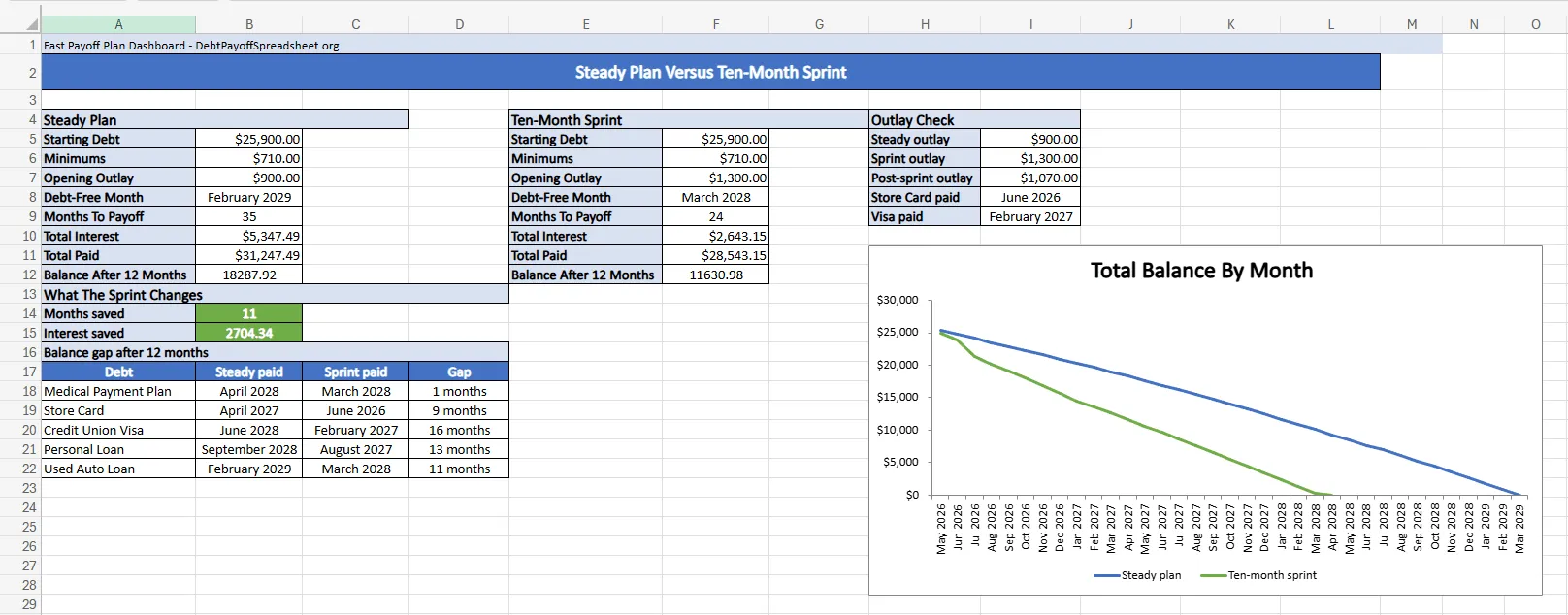Image resolution: width=1568 pixels, height=615 pixels.
Task: Select the 18287.92 balance cell
Action: pos(248,275)
